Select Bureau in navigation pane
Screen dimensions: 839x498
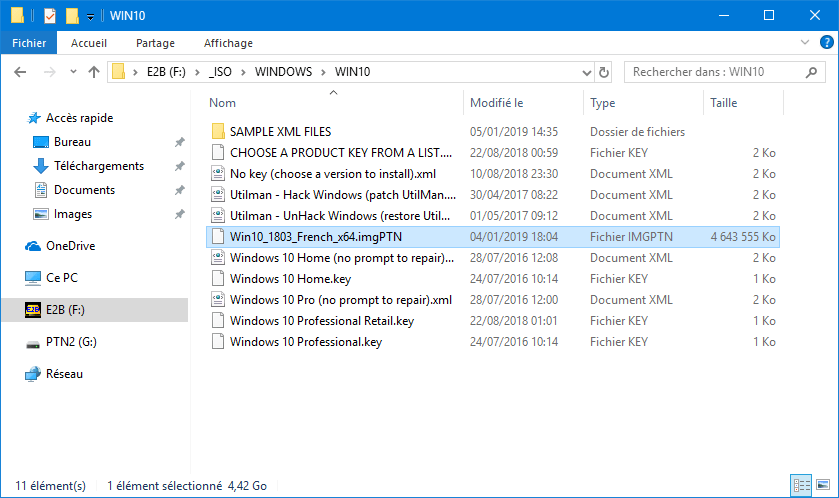coord(72,142)
